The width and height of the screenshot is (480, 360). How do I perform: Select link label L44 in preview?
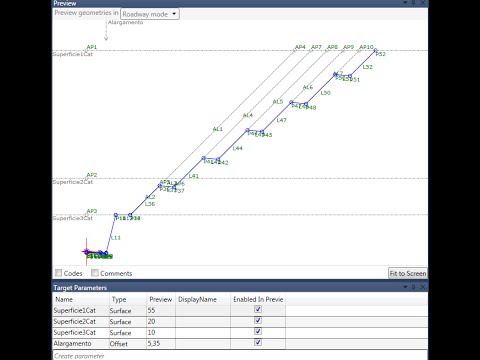[238, 148]
